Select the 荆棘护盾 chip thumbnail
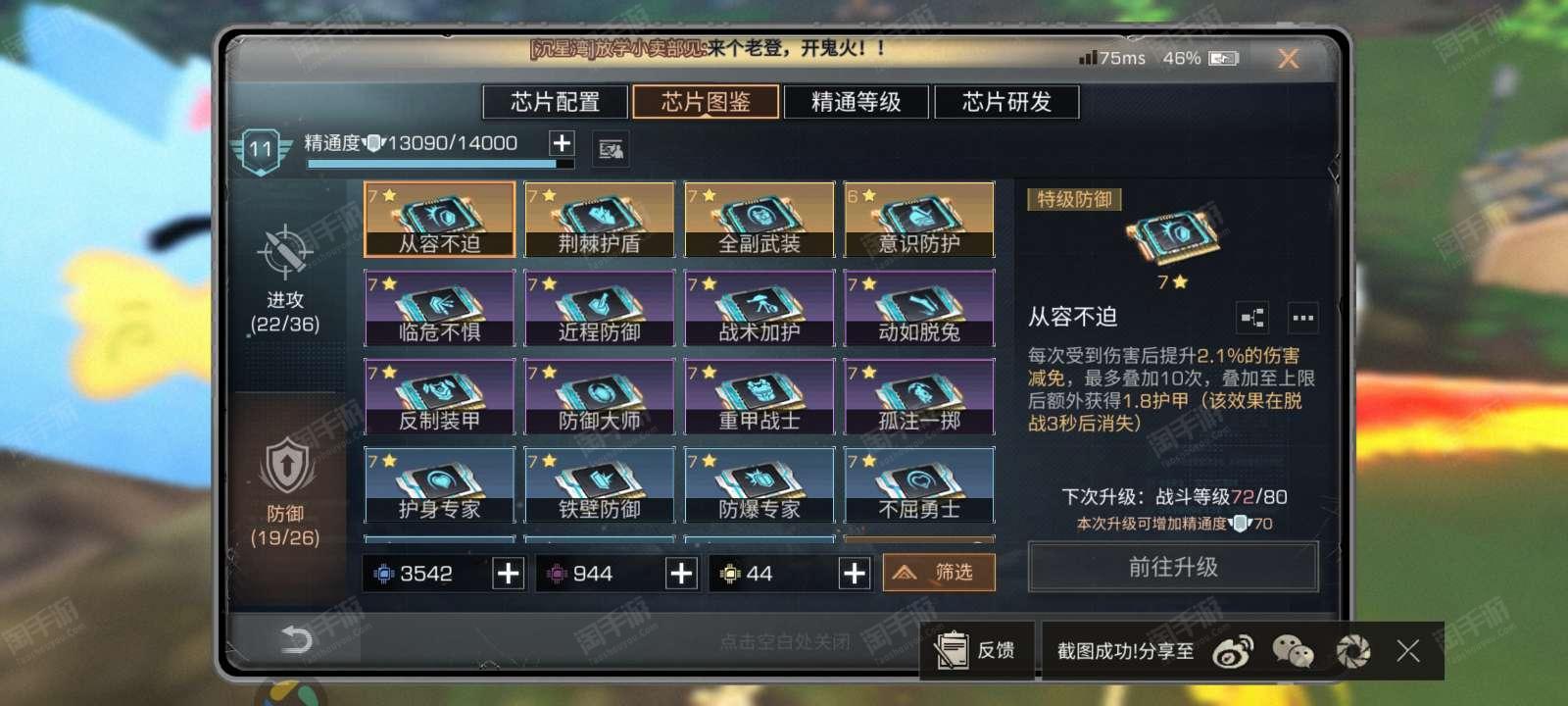 tap(600, 220)
